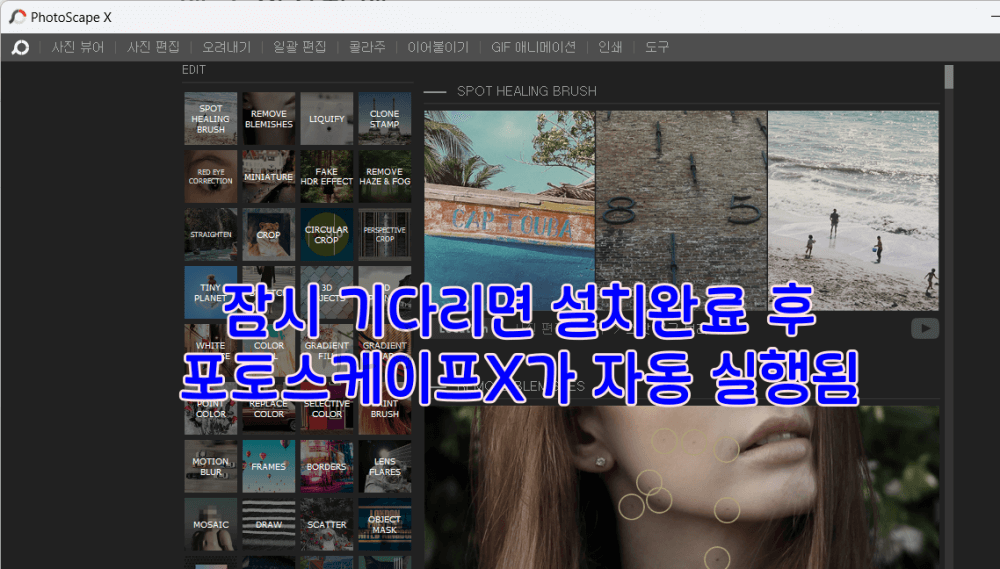Select the Selective Color tile

pyautogui.click(x=327, y=409)
